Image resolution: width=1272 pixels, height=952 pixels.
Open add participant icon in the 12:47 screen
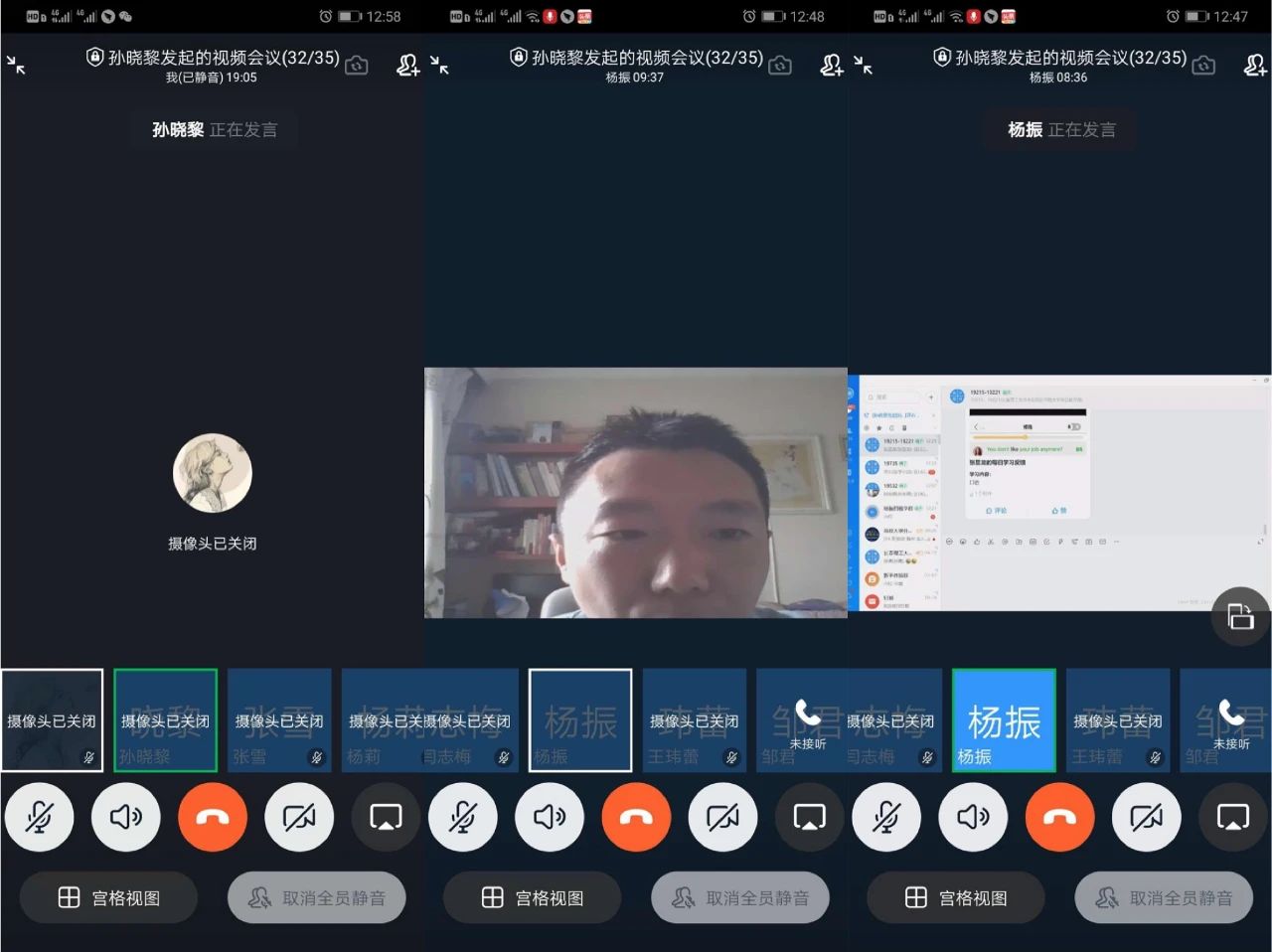tap(1255, 66)
